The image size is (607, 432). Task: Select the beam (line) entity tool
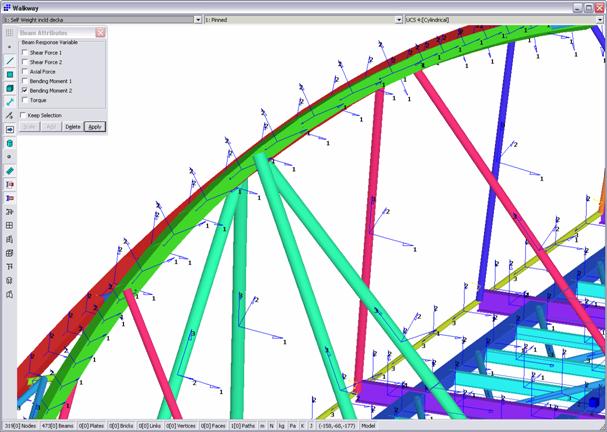pyautogui.click(x=9, y=60)
